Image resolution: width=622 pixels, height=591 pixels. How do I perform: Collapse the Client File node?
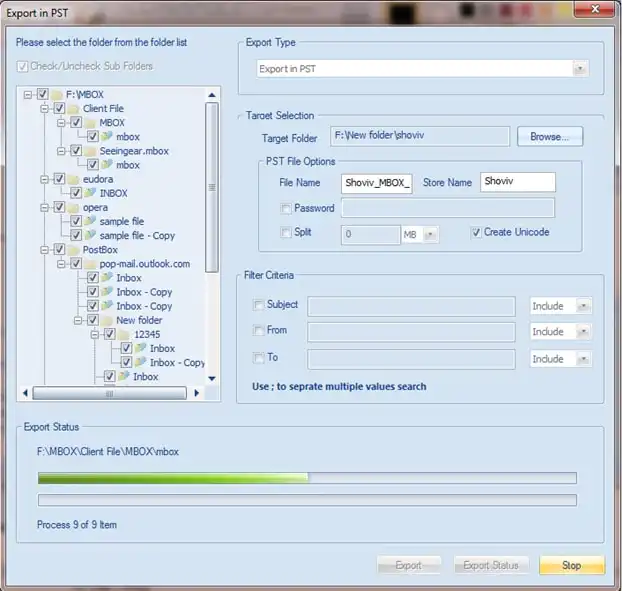44,109
